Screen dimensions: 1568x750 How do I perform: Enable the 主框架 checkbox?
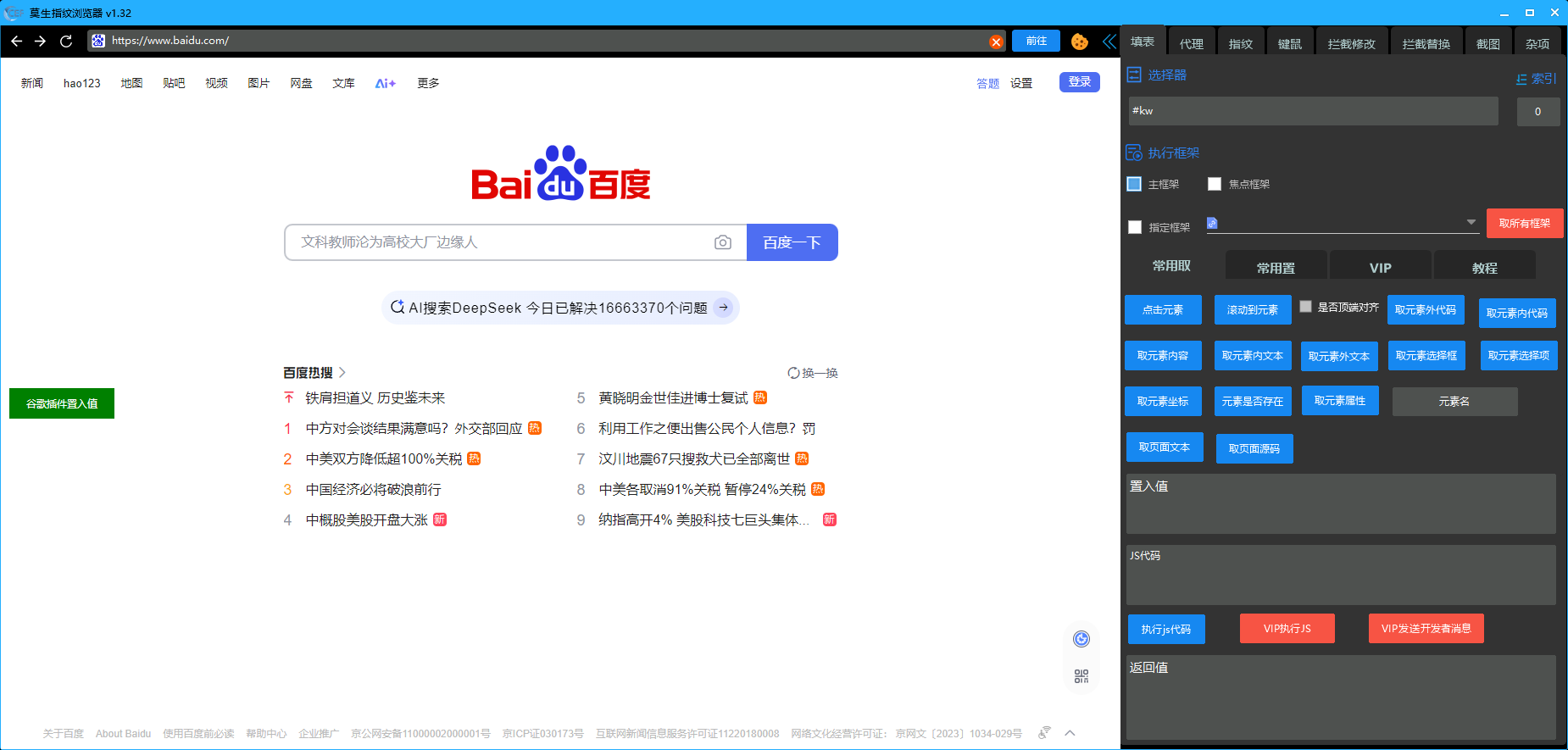tap(1134, 184)
